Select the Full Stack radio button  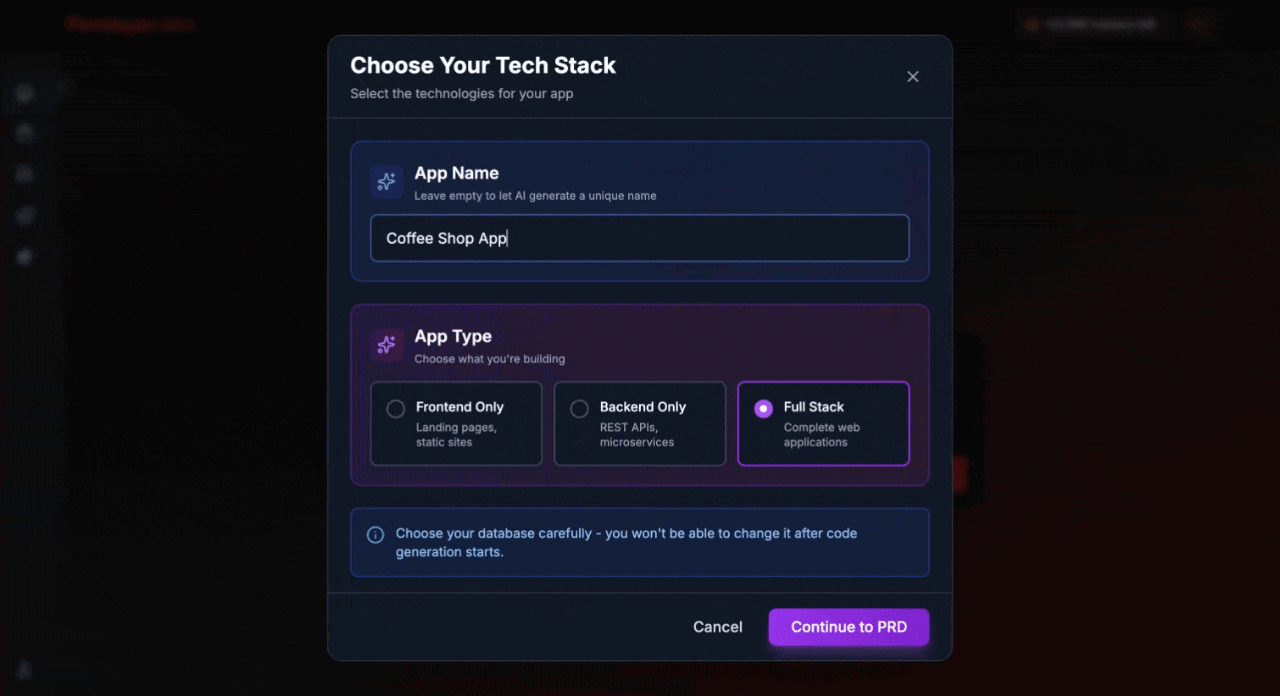[763, 409]
